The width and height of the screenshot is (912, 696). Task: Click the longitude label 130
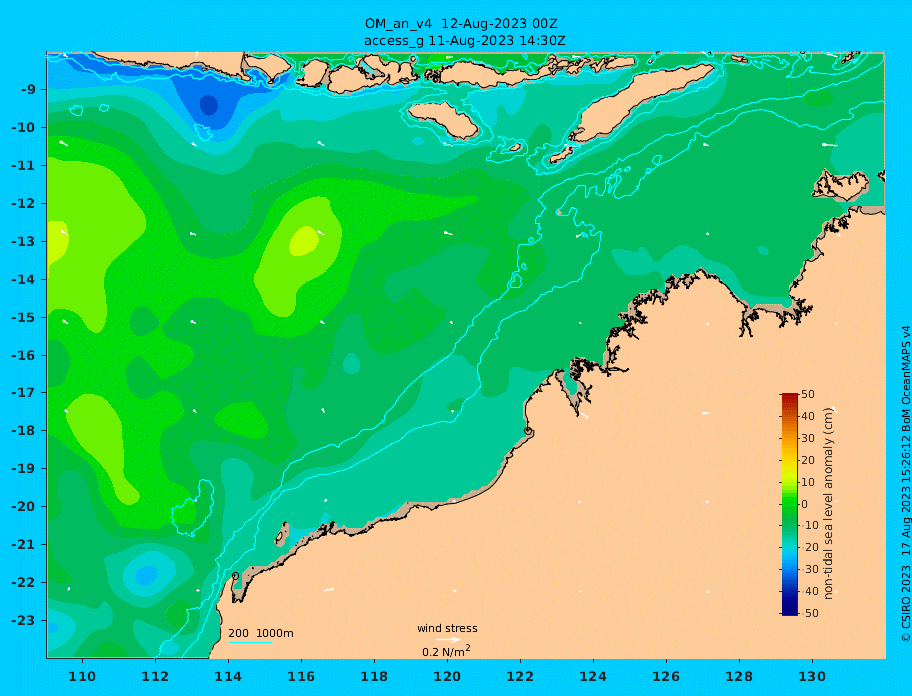(812, 676)
